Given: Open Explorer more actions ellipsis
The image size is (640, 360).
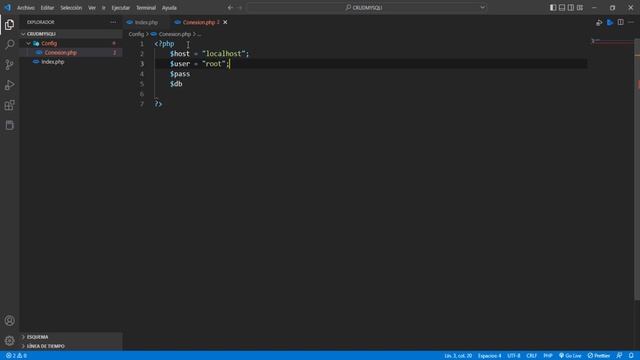Looking at the screenshot, I should click(x=113, y=22).
